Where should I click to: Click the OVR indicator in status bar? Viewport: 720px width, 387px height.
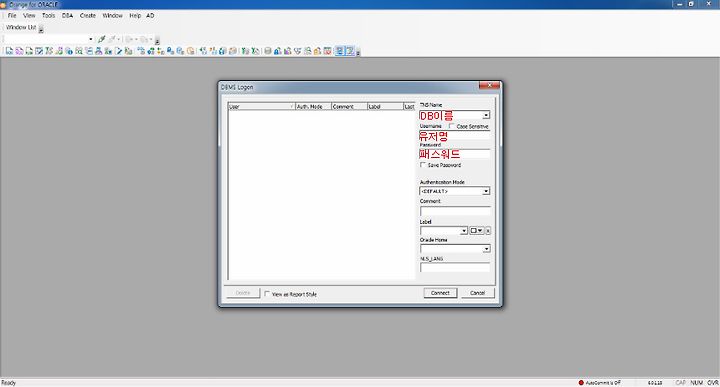click(713, 382)
